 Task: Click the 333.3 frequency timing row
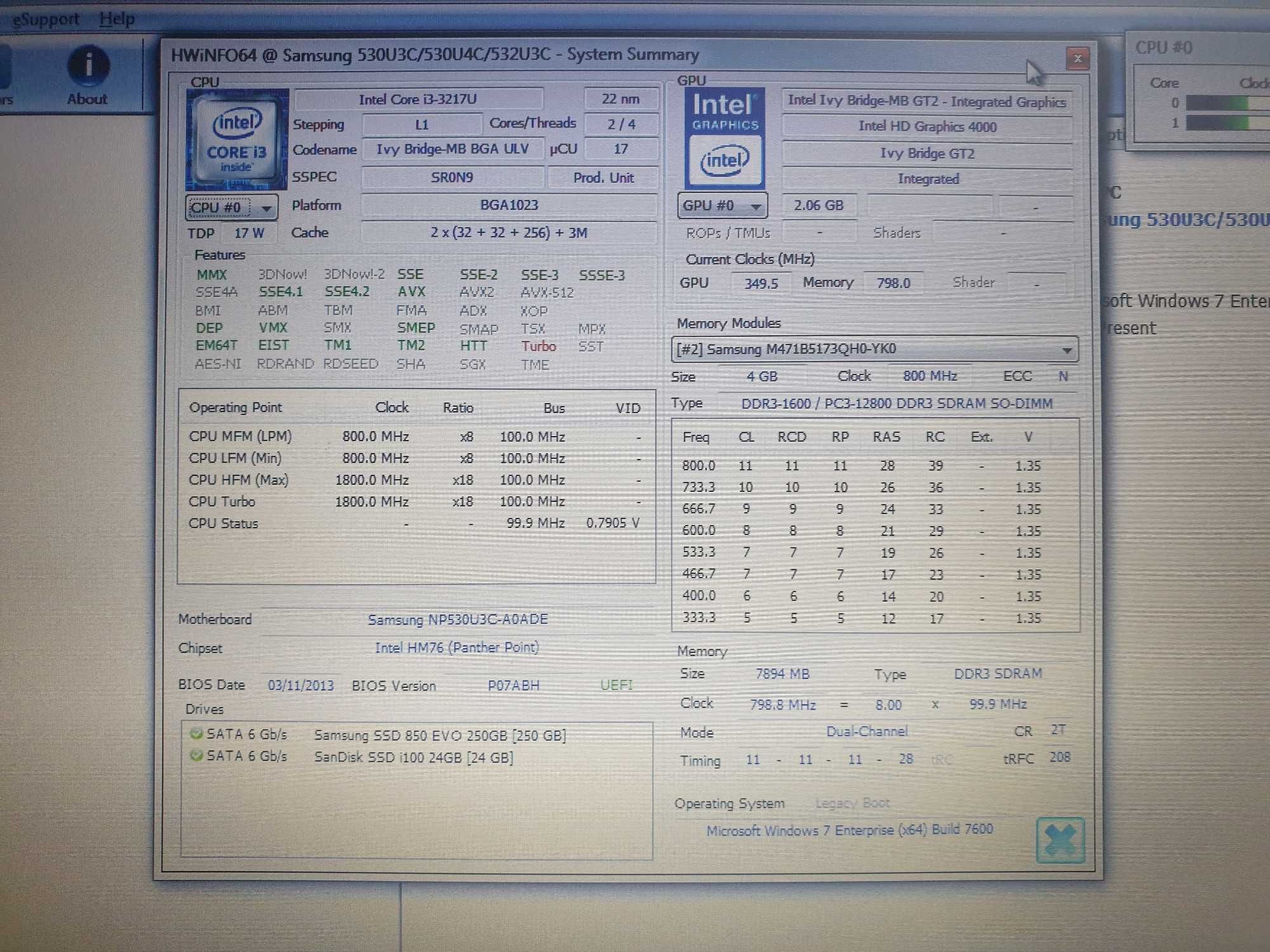click(x=862, y=618)
